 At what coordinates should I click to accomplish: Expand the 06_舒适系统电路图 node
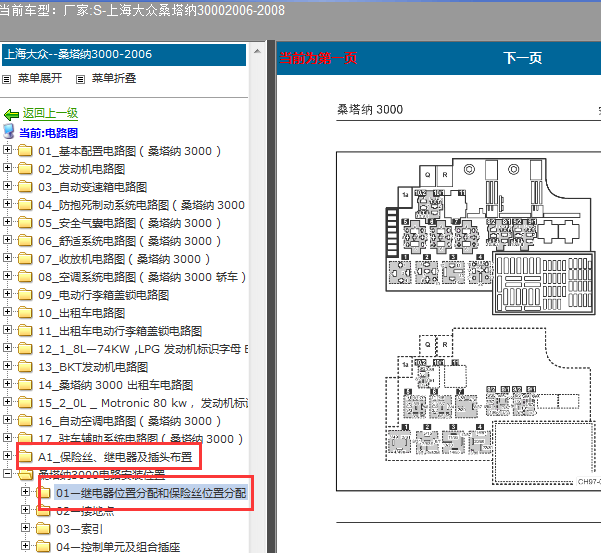click(x=7, y=240)
